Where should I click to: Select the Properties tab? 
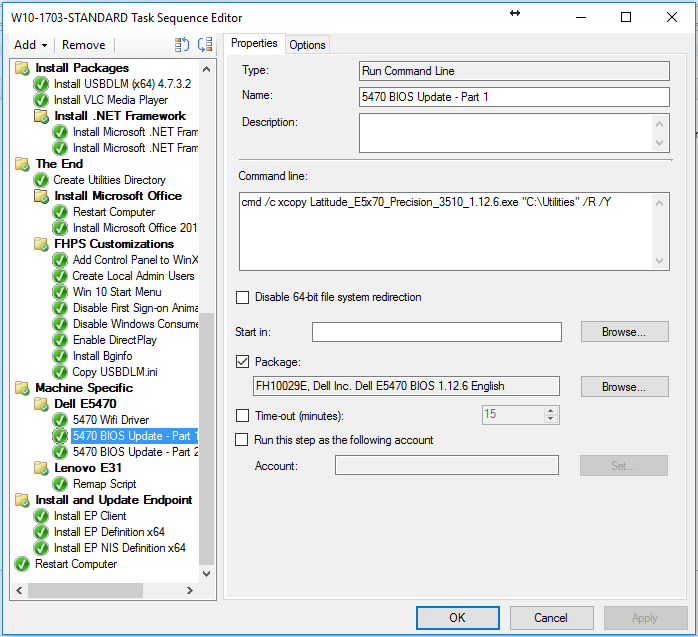click(x=254, y=44)
